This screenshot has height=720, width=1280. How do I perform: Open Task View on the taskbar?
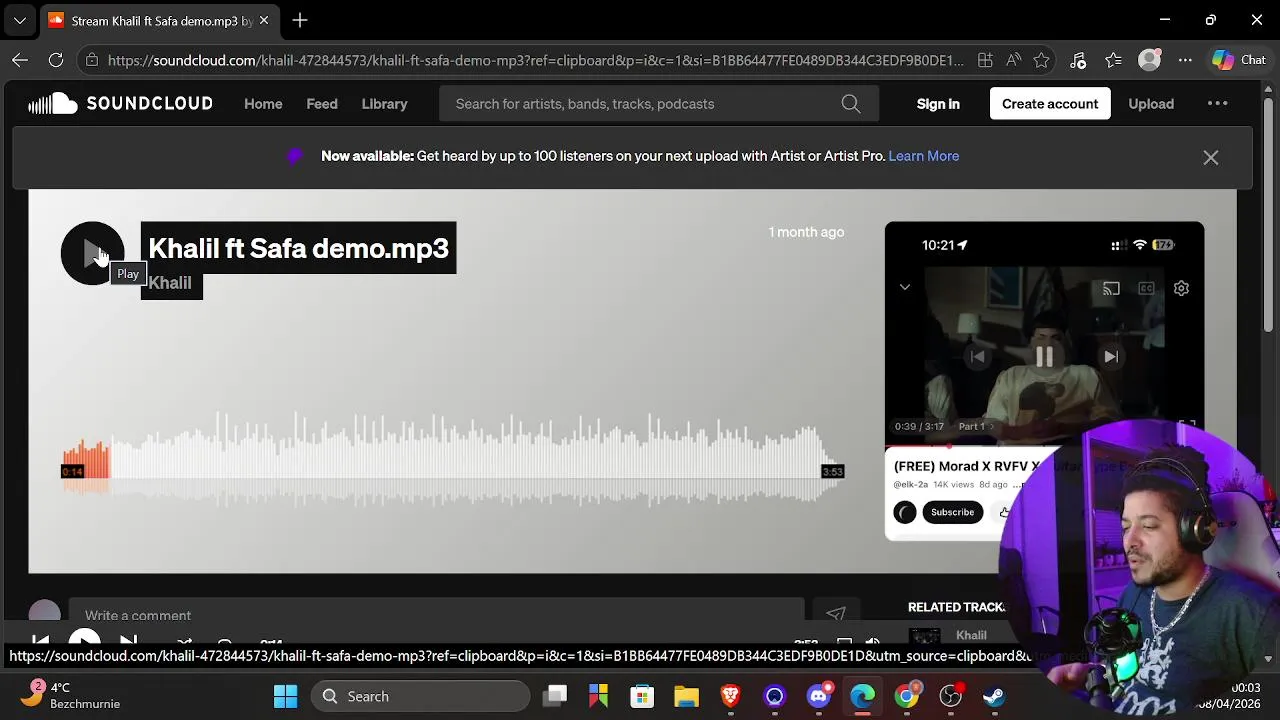556,696
